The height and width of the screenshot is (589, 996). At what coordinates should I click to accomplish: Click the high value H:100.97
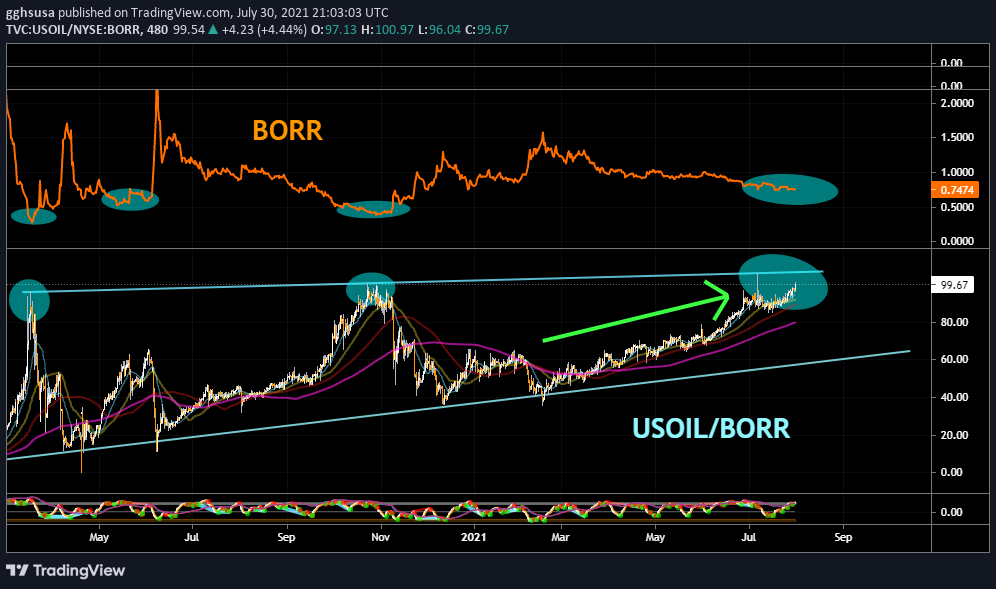coord(387,30)
